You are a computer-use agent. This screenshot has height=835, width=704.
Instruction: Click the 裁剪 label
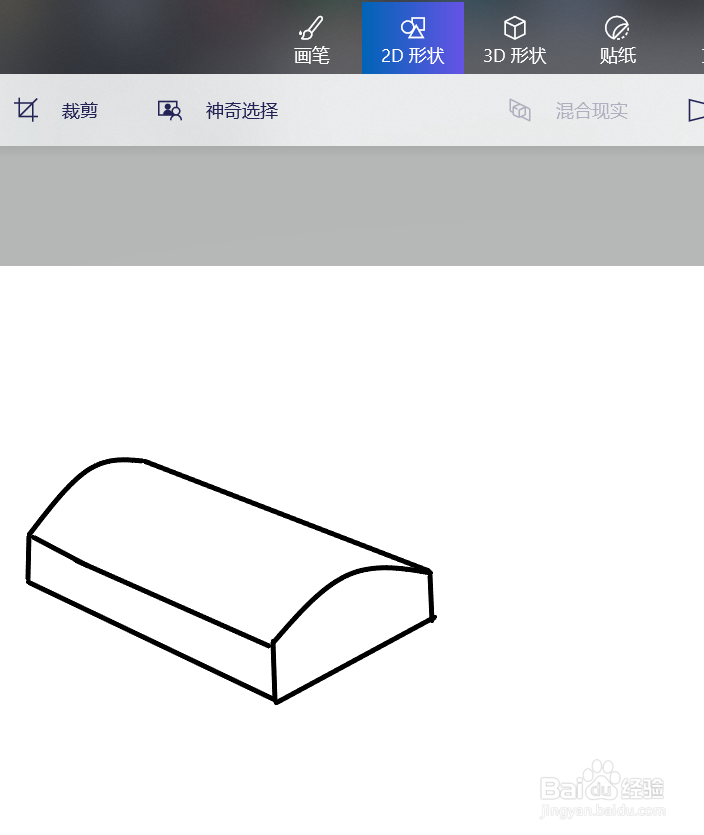click(79, 111)
